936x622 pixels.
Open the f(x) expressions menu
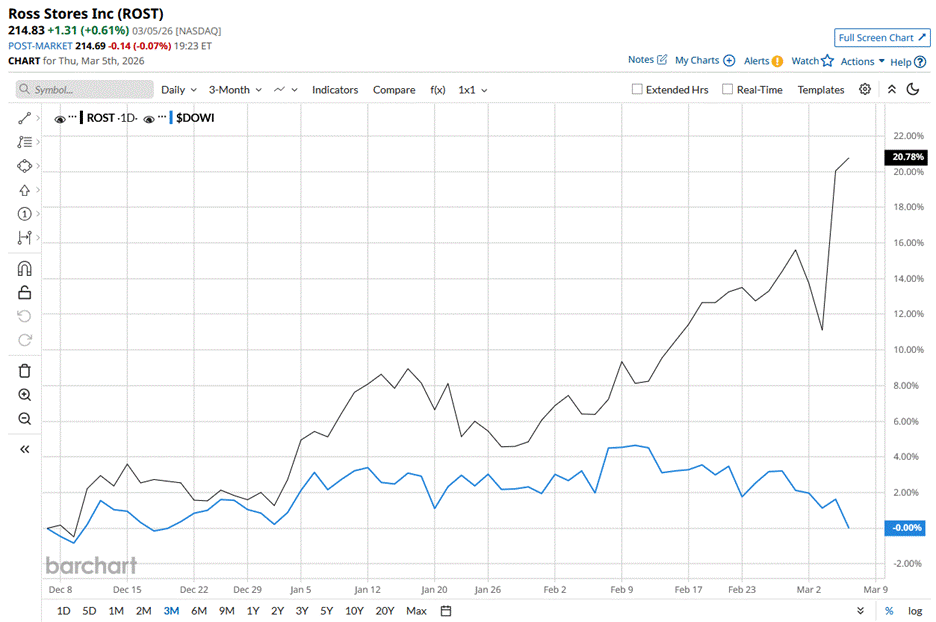coord(438,90)
